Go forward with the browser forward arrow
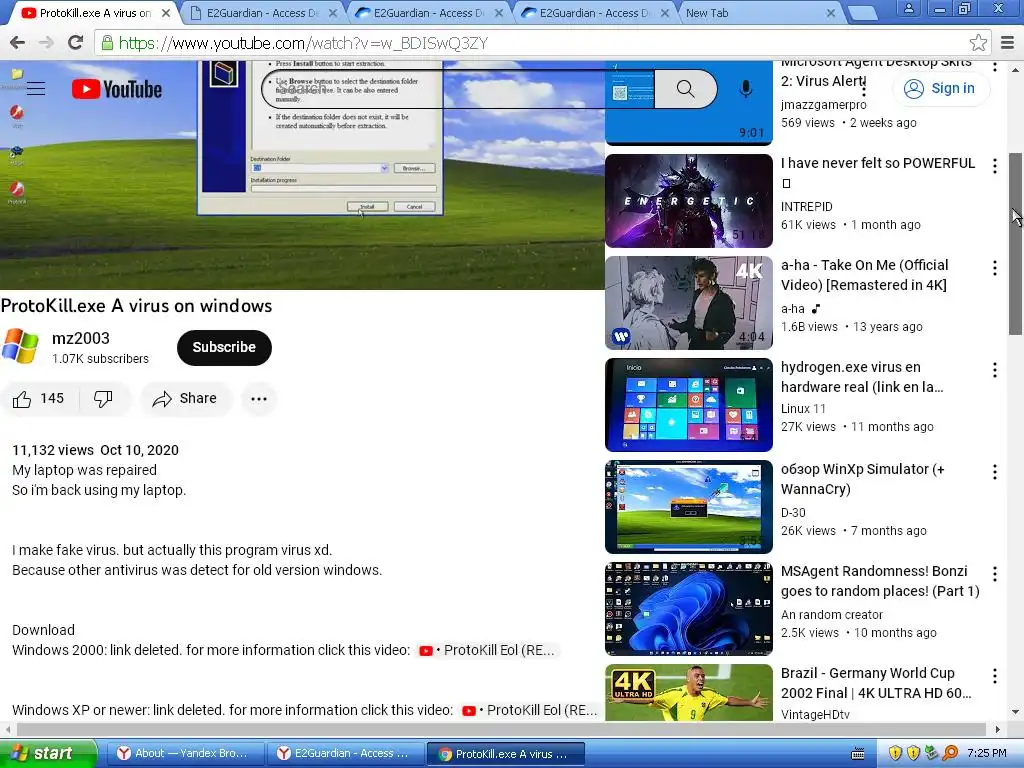 pyautogui.click(x=46, y=43)
